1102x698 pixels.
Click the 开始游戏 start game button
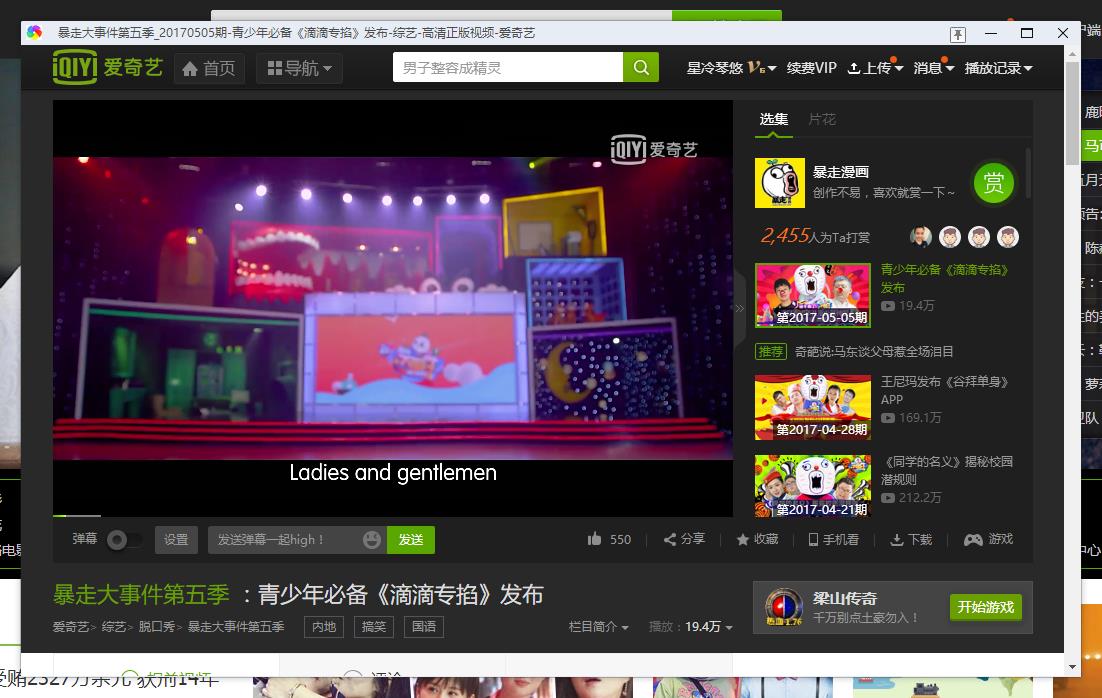pos(985,607)
